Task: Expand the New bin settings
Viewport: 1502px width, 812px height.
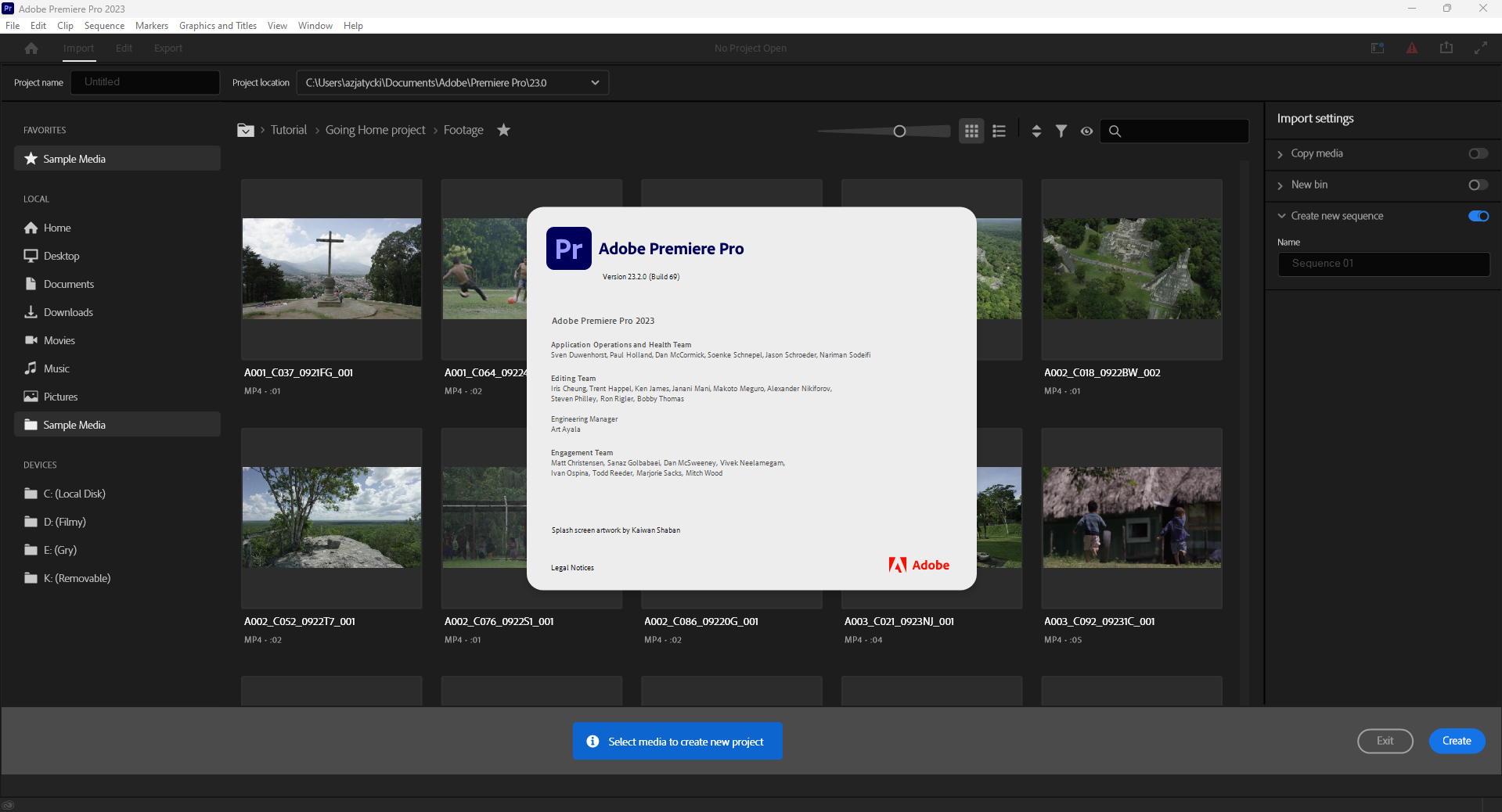Action: tap(1280, 185)
